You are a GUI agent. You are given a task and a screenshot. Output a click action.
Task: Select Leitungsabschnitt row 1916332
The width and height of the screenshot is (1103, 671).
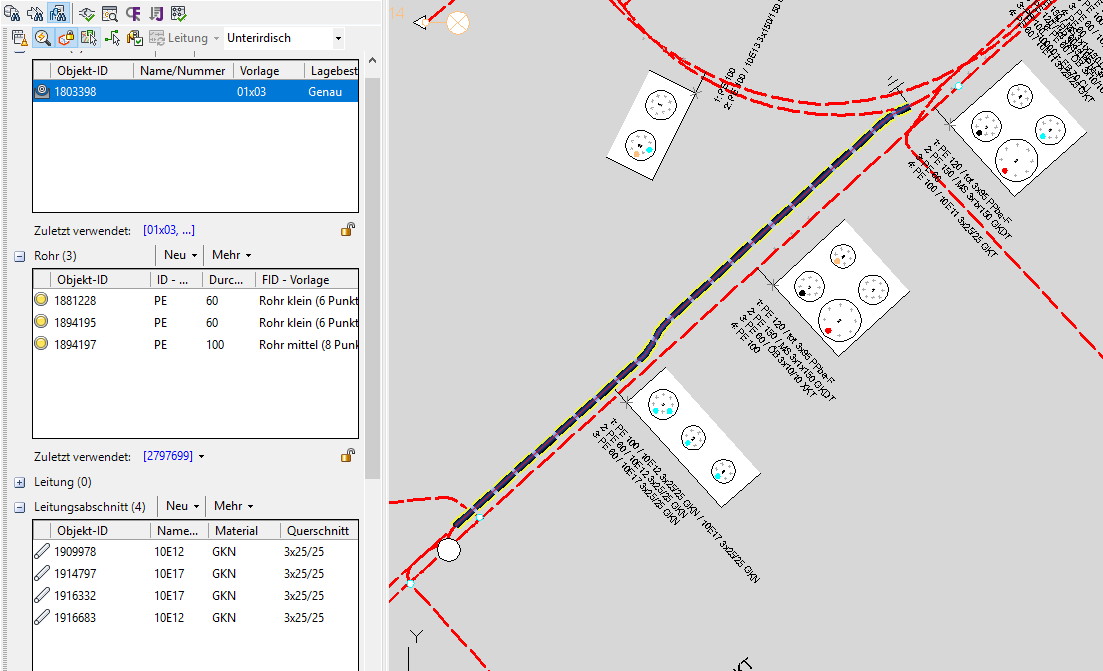[196, 595]
